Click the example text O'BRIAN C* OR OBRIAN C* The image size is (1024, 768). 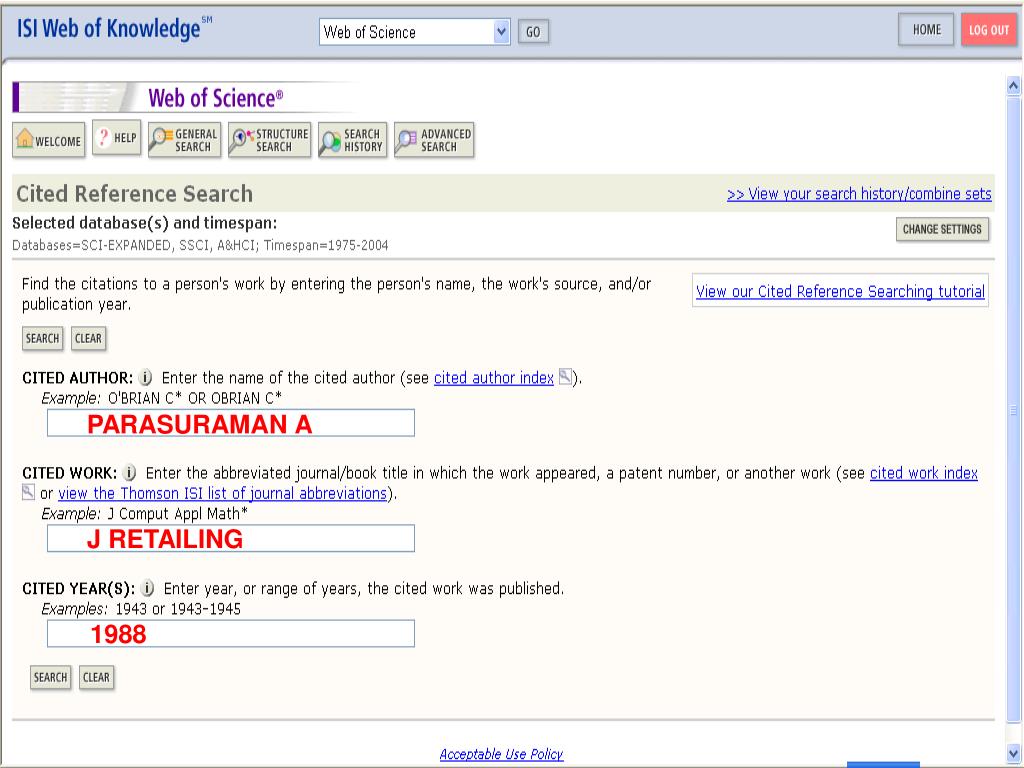click(195, 398)
